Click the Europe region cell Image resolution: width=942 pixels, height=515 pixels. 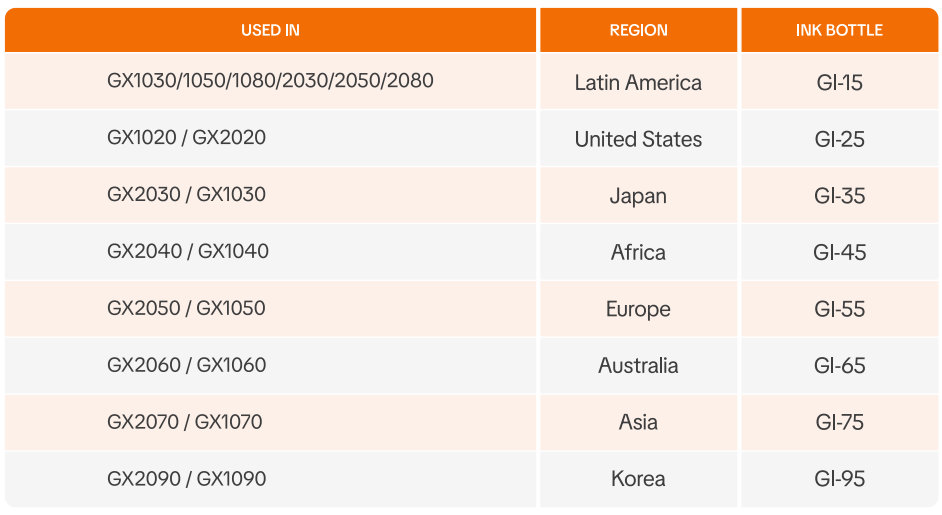tap(638, 309)
